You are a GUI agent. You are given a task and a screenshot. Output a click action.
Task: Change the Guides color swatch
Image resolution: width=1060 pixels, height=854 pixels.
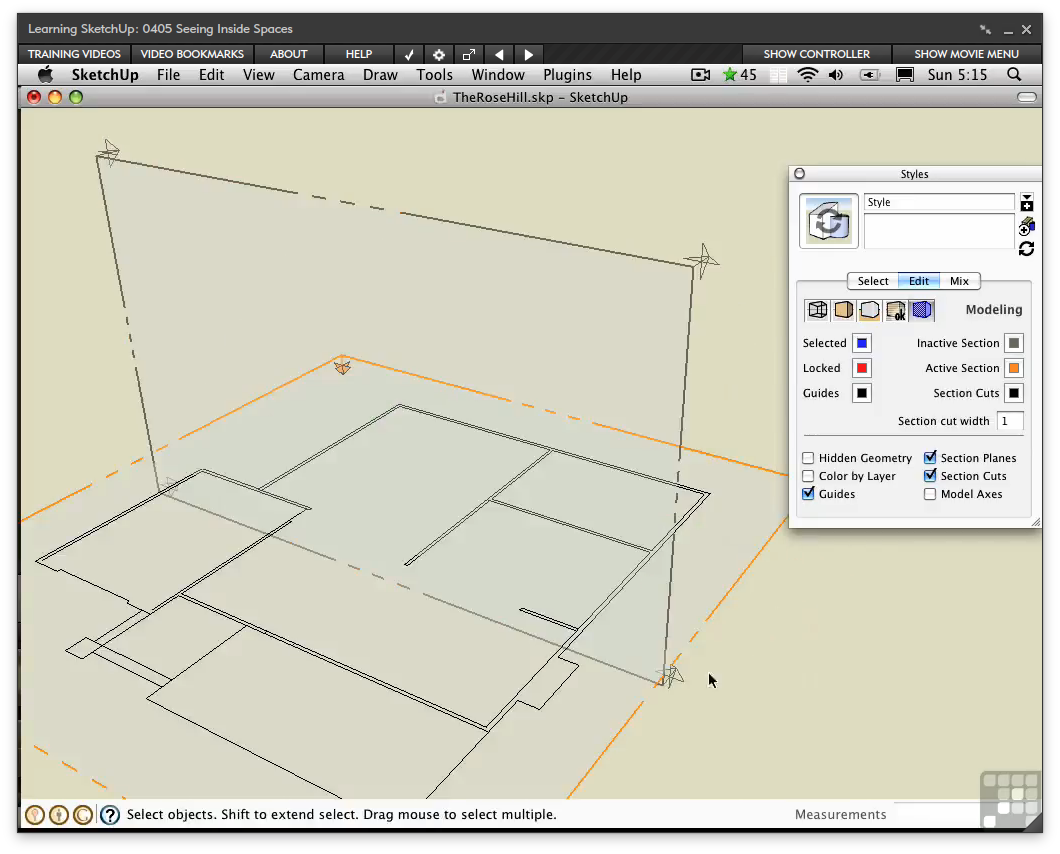point(861,393)
